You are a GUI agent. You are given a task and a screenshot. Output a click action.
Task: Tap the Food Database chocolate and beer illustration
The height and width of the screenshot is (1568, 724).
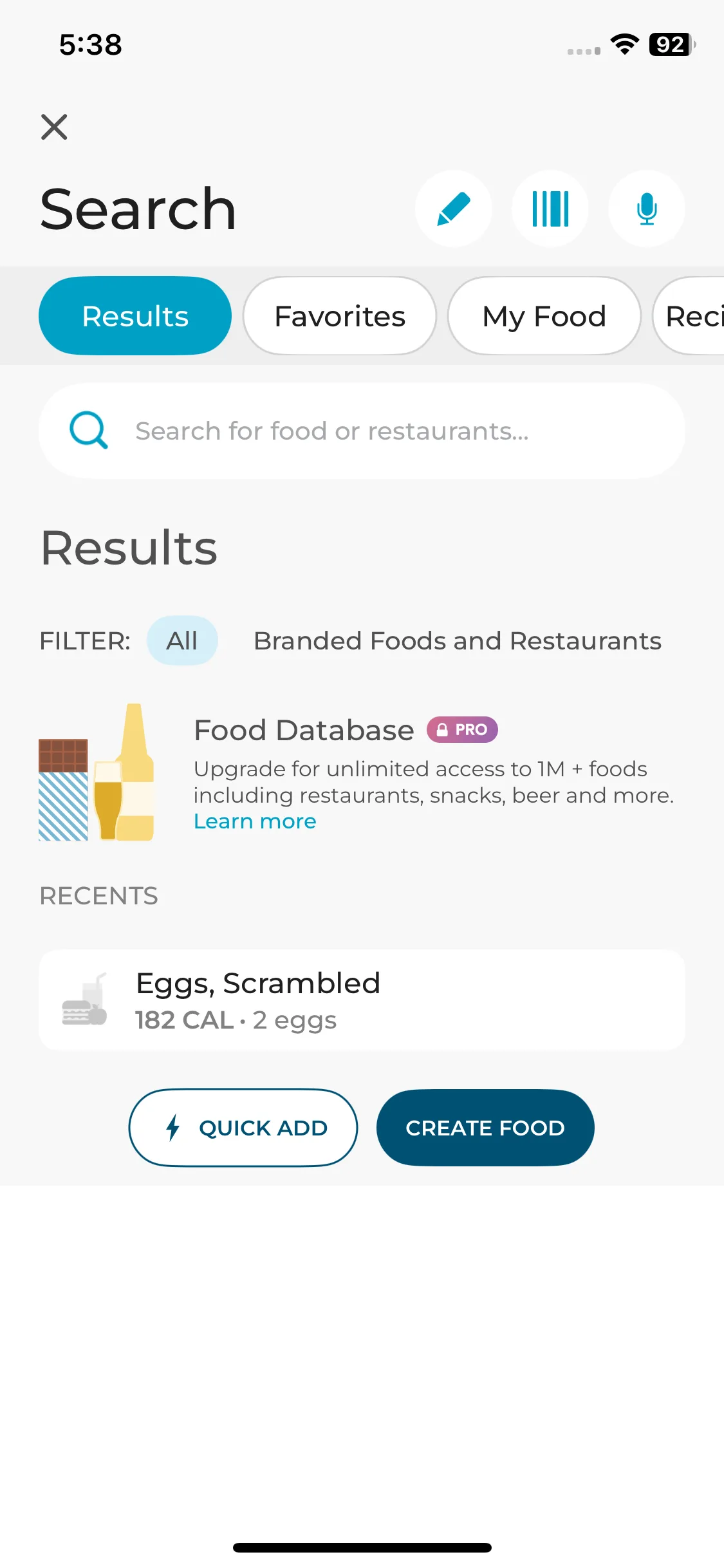[97, 772]
